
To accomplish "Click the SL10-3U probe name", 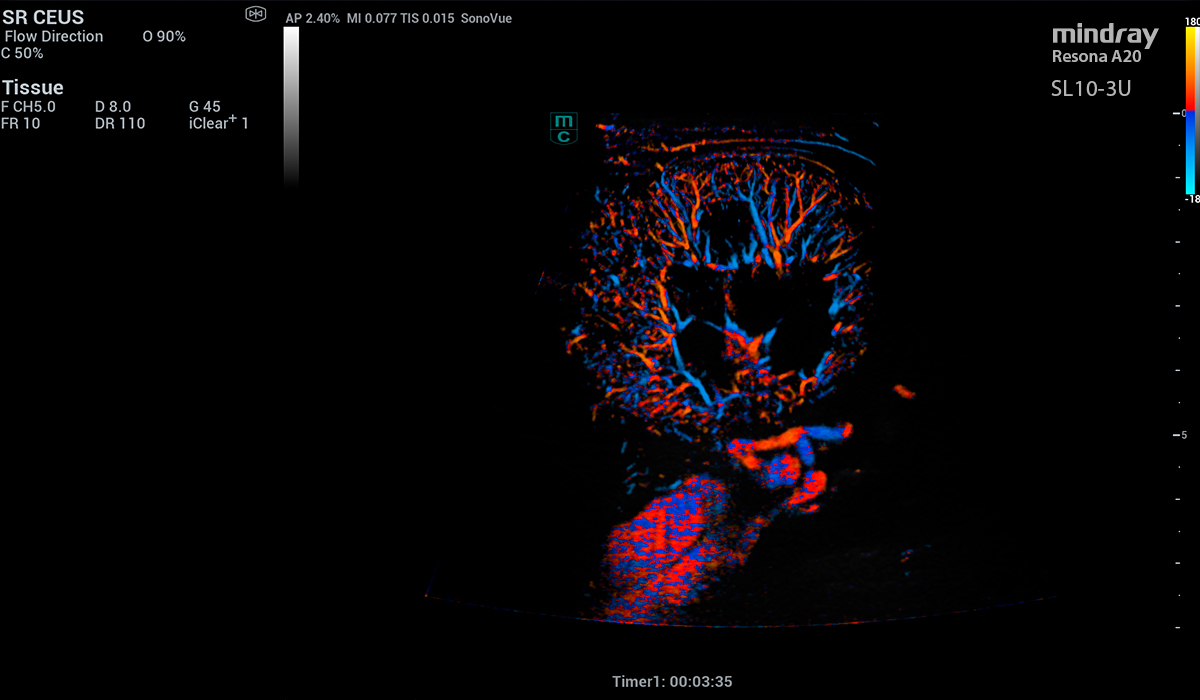I will click(x=1090, y=89).
